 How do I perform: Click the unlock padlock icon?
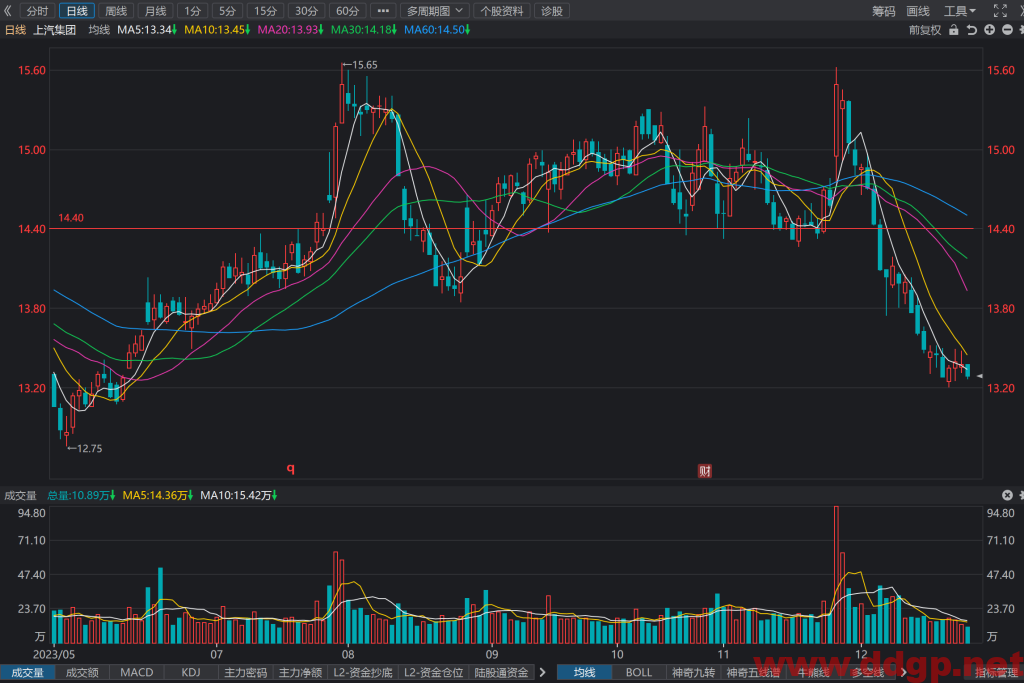coord(953,30)
